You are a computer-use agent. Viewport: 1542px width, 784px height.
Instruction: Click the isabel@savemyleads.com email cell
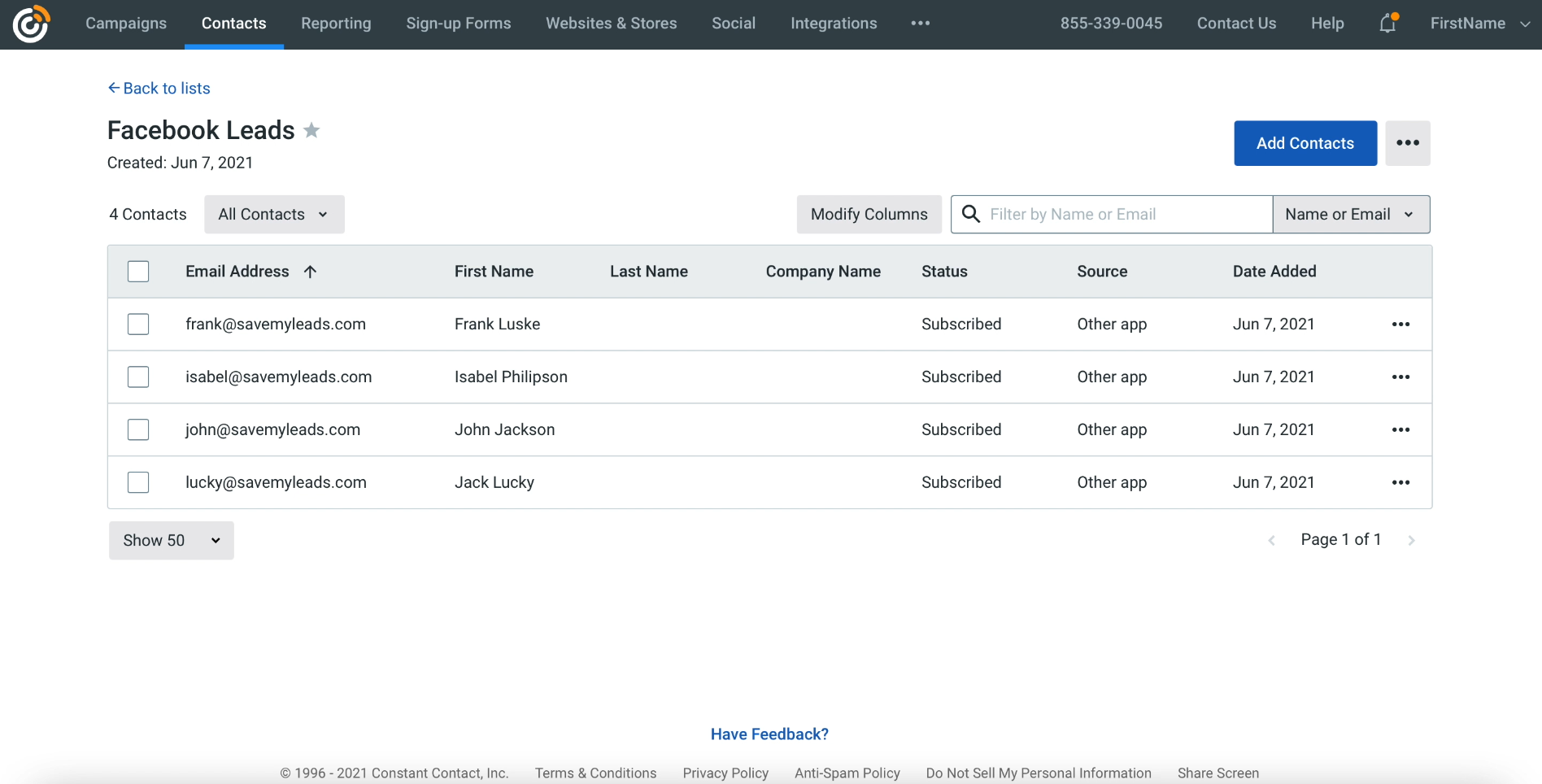[279, 377]
